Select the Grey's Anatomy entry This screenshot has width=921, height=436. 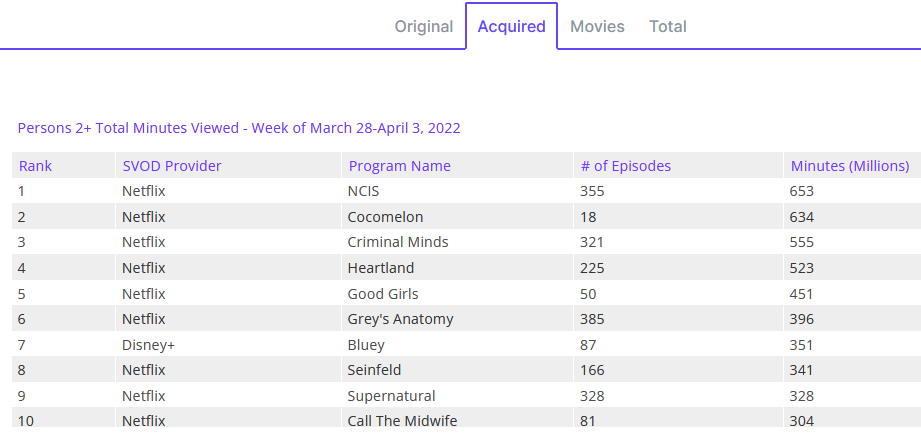click(400, 319)
